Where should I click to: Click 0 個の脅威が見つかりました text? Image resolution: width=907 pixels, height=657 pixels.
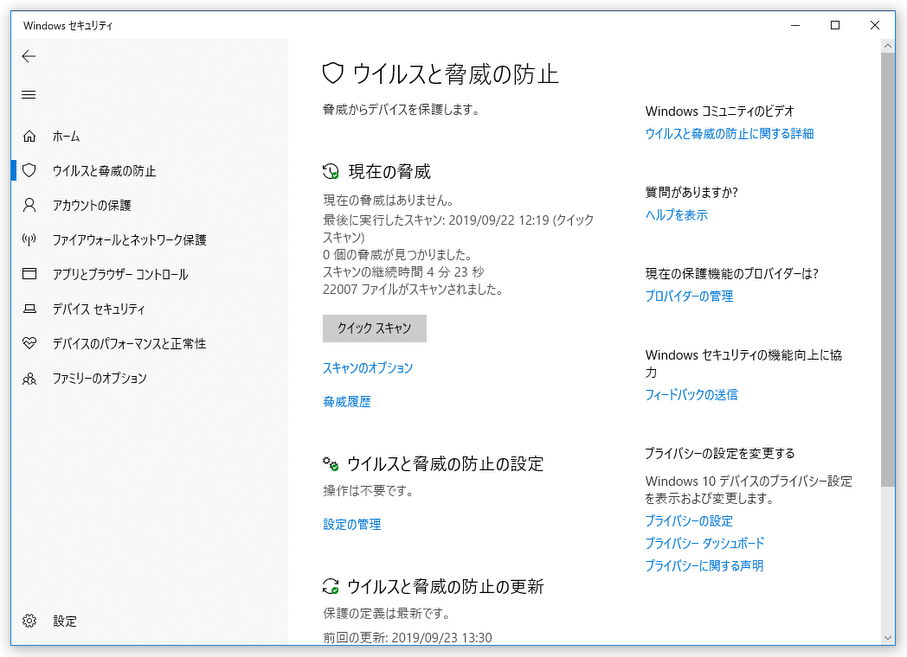[x=397, y=254]
